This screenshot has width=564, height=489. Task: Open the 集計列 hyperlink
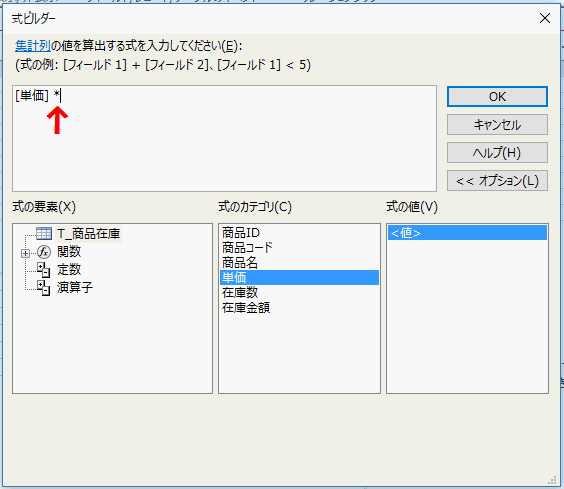click(32, 46)
